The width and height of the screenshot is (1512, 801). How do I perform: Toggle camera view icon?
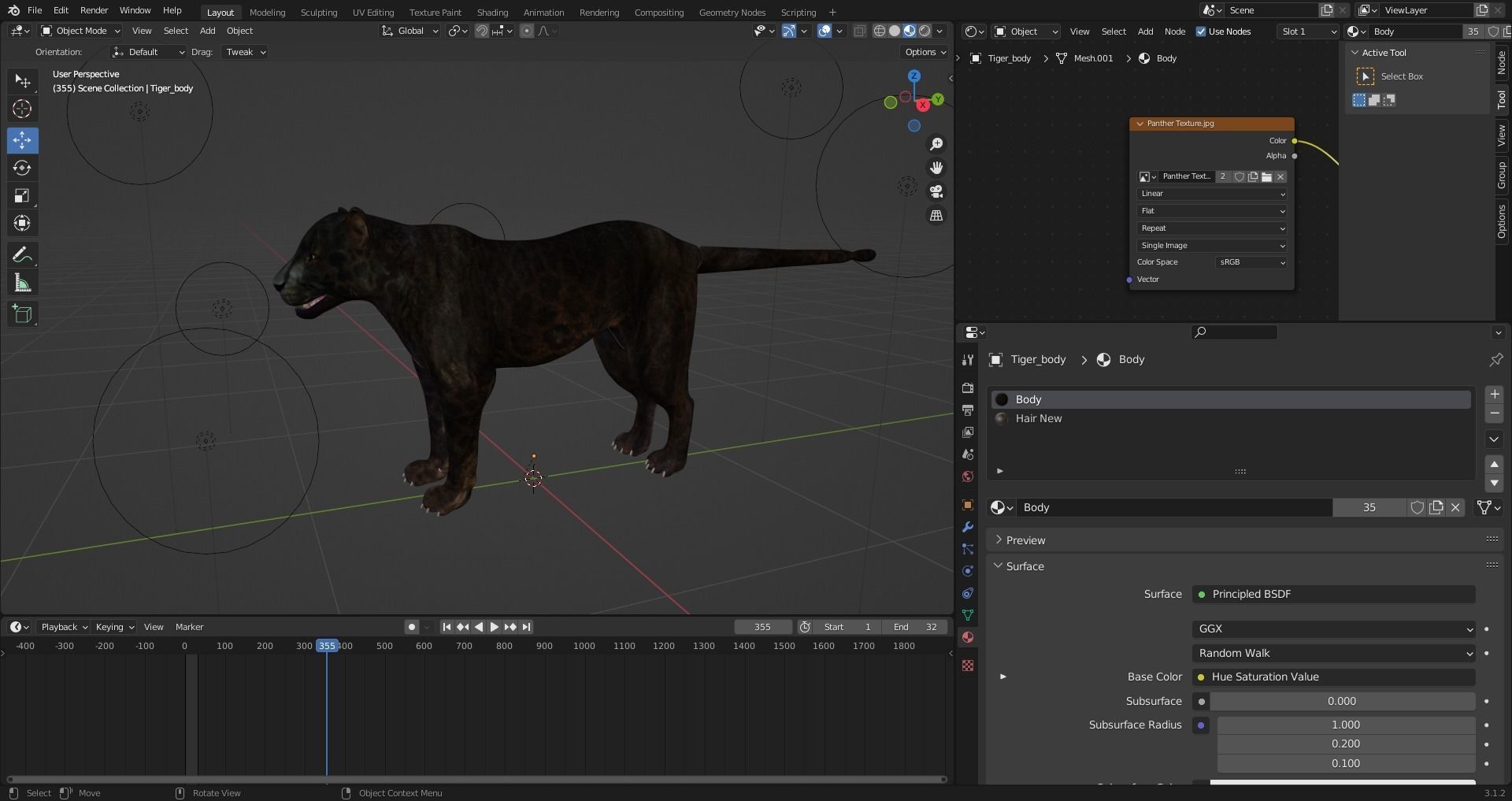[x=936, y=191]
